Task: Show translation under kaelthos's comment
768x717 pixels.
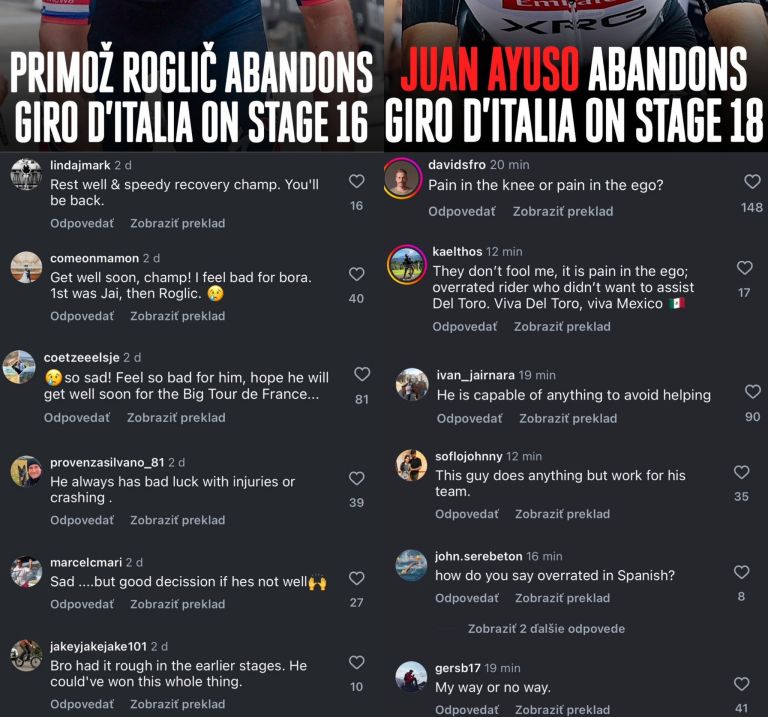Action: pos(562,327)
